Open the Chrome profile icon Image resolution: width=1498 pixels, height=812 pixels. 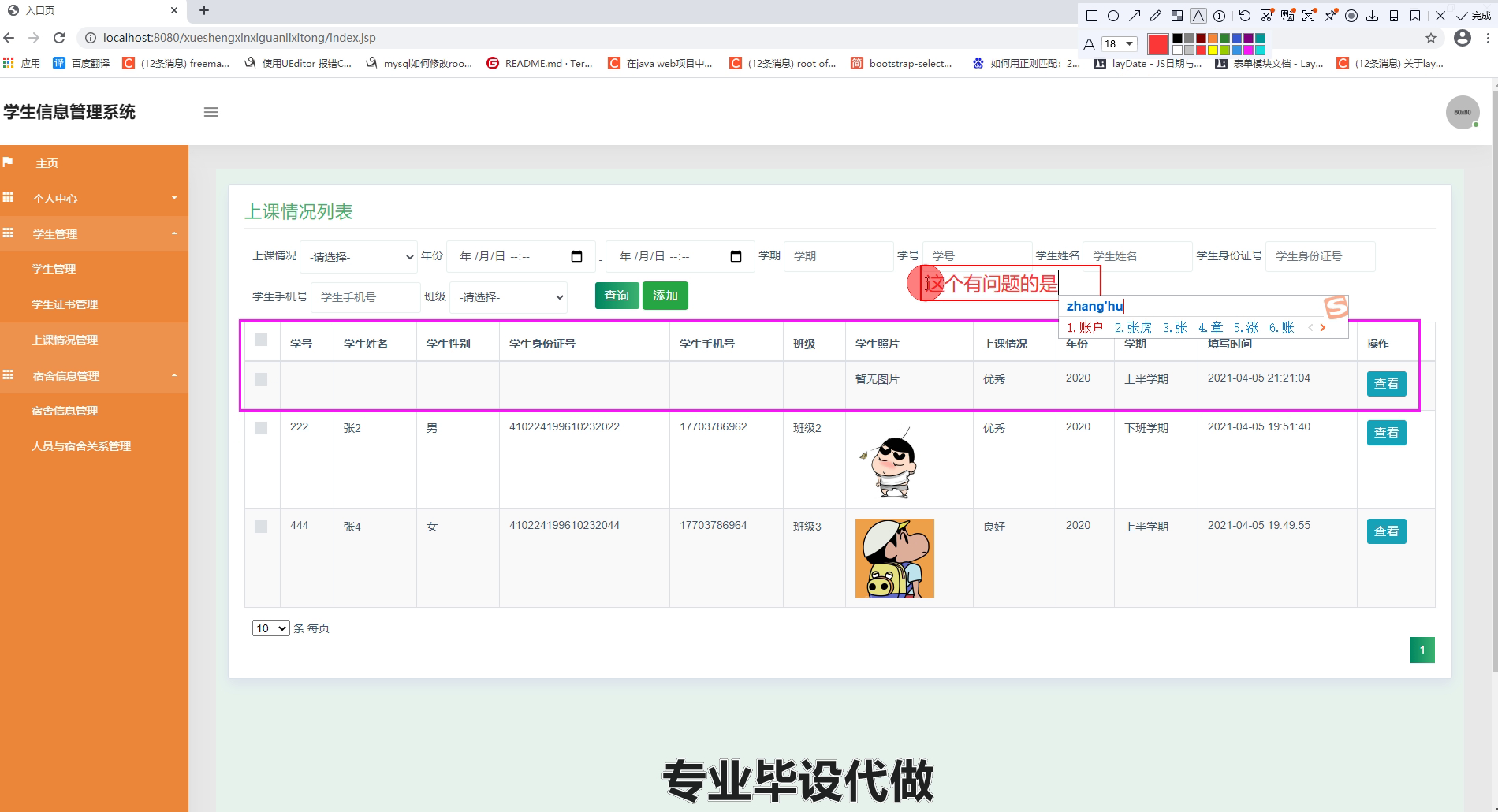pos(1463,38)
